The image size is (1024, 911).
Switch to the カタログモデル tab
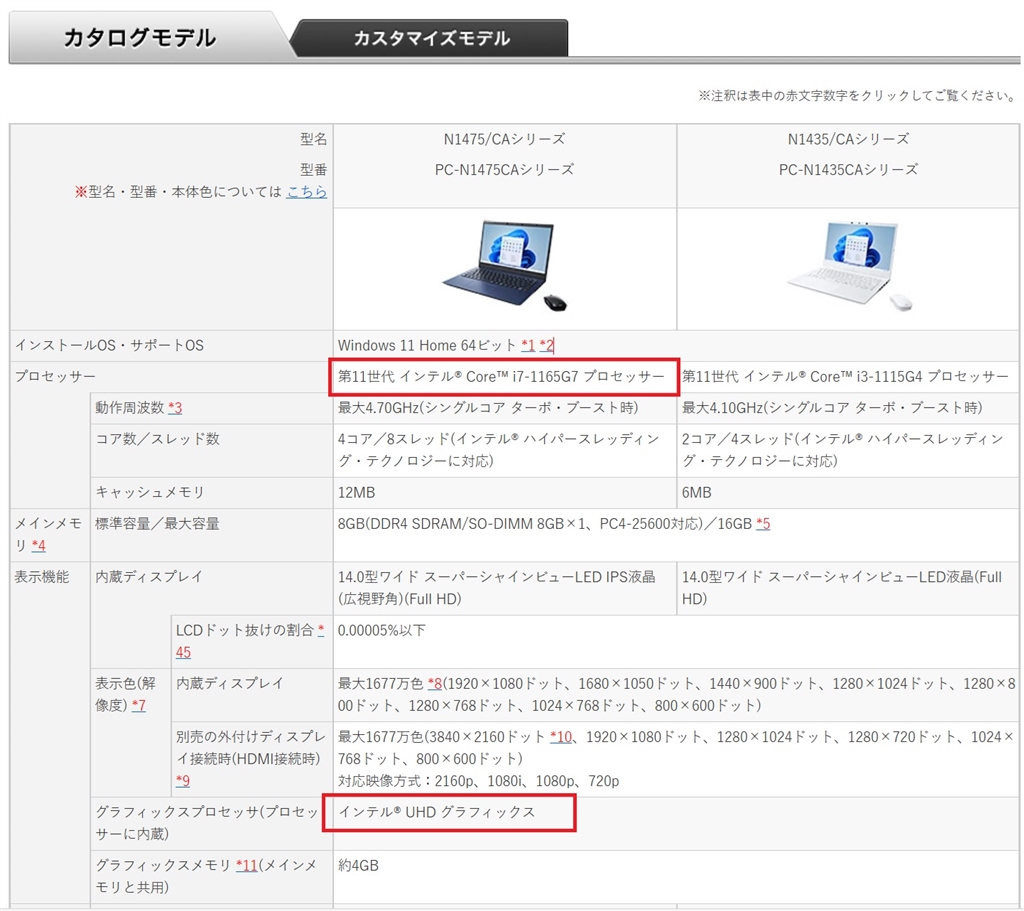coord(140,37)
